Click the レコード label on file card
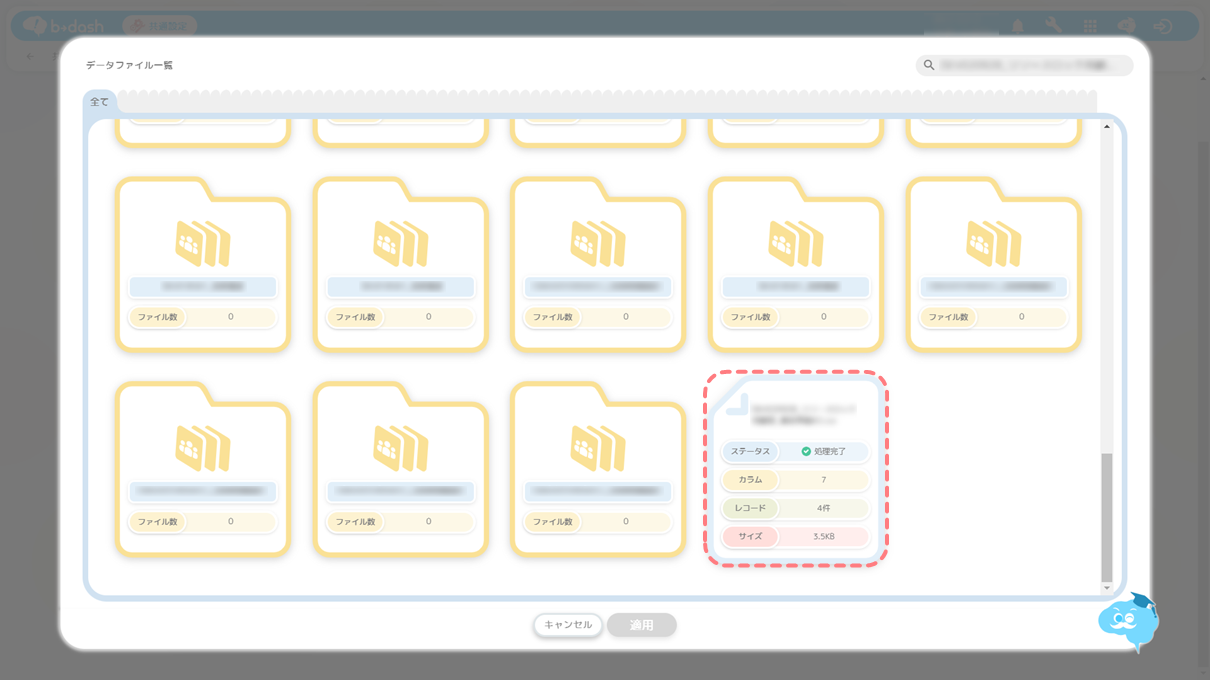1210x680 pixels. pyautogui.click(x=750, y=508)
